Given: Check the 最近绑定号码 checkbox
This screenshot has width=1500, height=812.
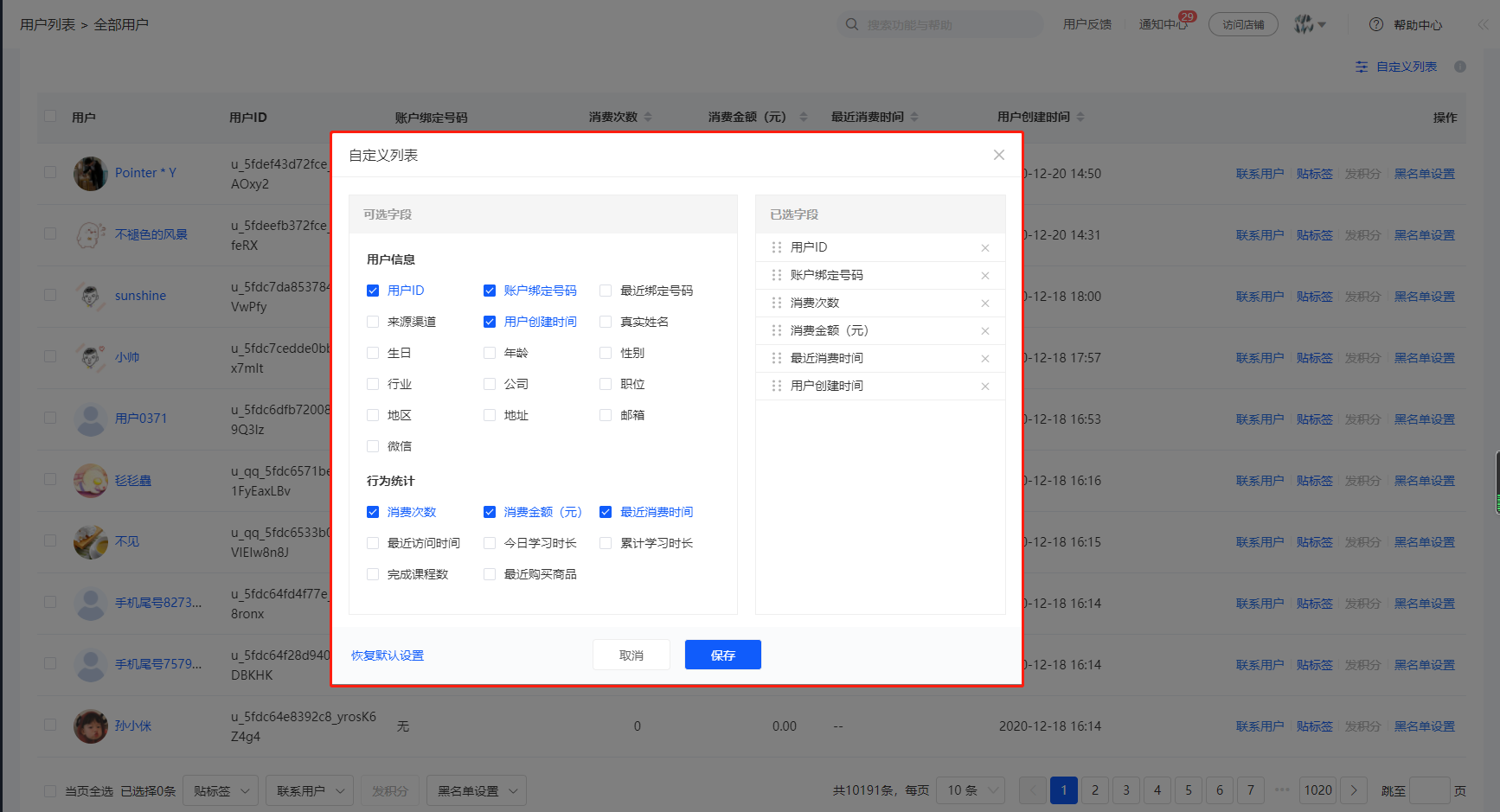Looking at the screenshot, I should (x=606, y=291).
